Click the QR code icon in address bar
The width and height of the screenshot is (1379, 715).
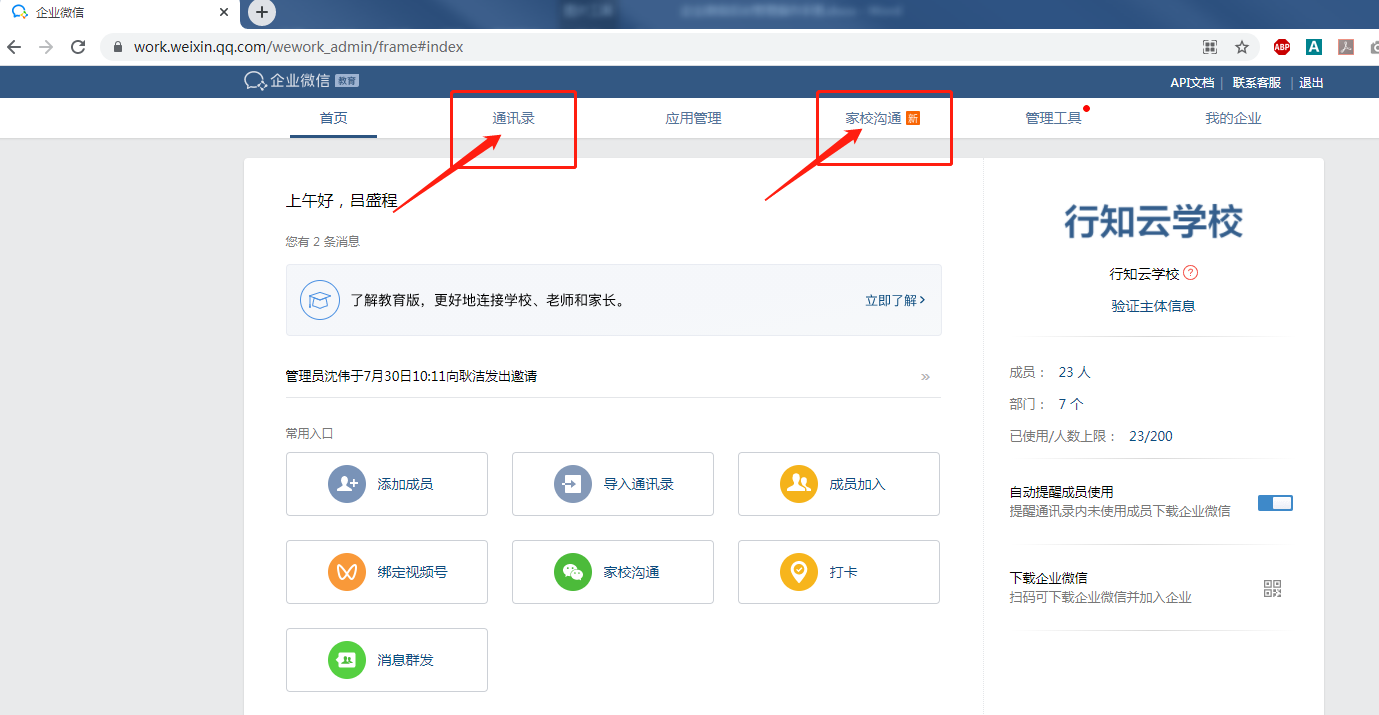(x=1210, y=47)
